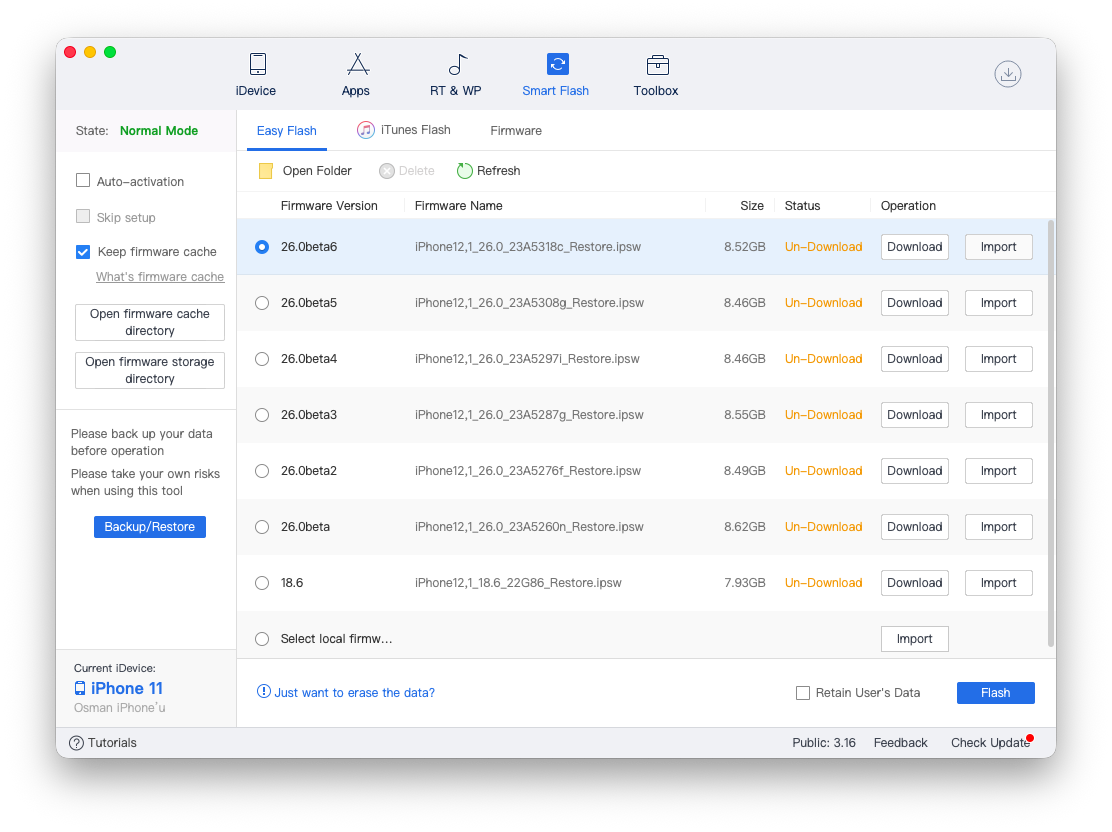
Task: Click the firmware list scrollbar
Action: point(1051,433)
